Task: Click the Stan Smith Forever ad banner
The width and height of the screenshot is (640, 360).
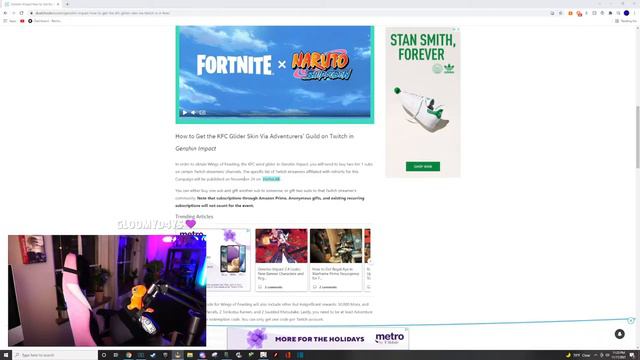Action: [422, 102]
